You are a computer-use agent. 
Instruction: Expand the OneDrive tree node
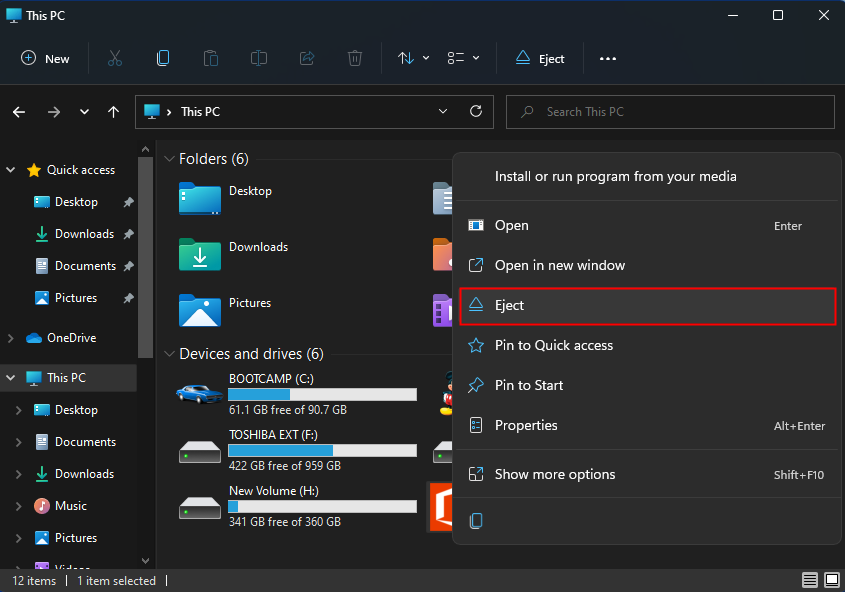[x=11, y=338]
